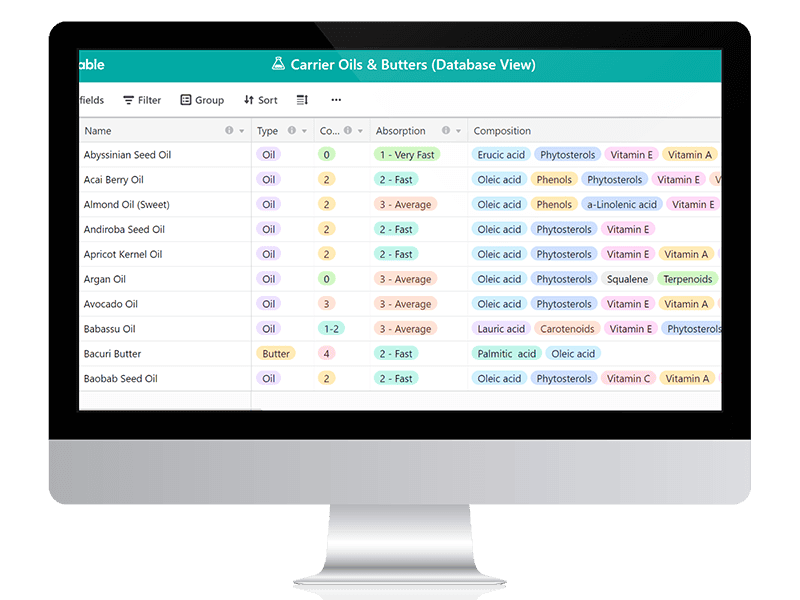Open the Absorption column dropdown arrow
Screen dimensions: 800x600
pos(458,131)
